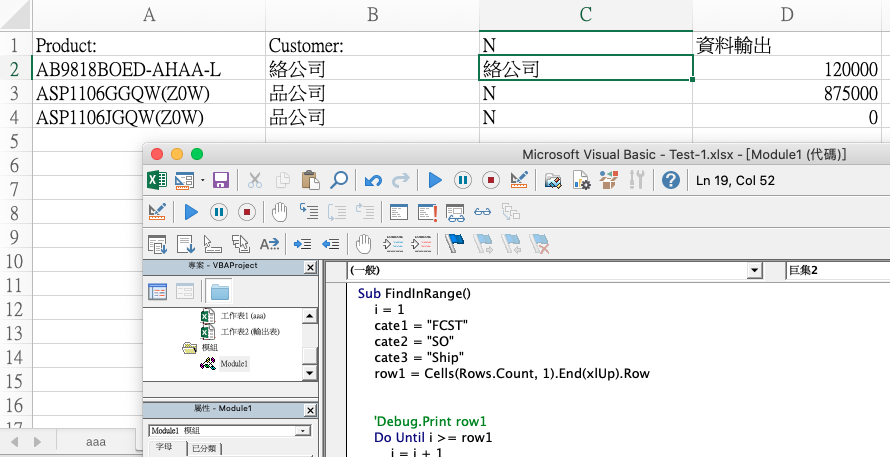Click List Properties/Methods icon
Screen dimensions: 890x457
157,244
